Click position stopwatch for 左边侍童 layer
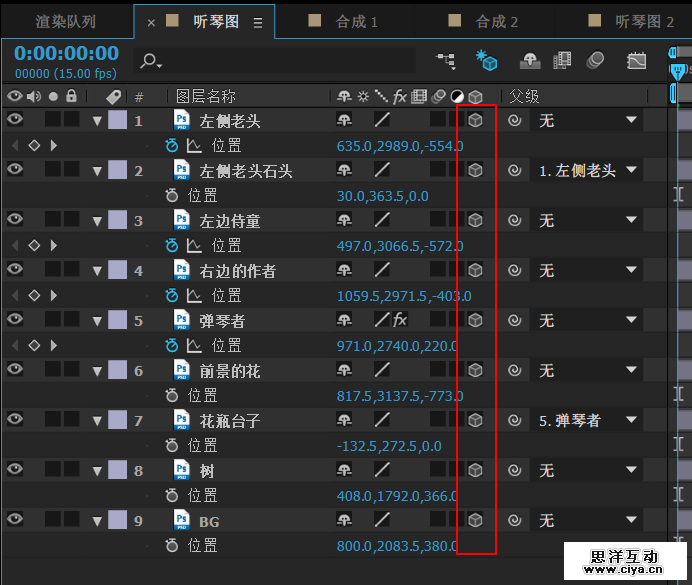 pyautogui.click(x=172, y=245)
